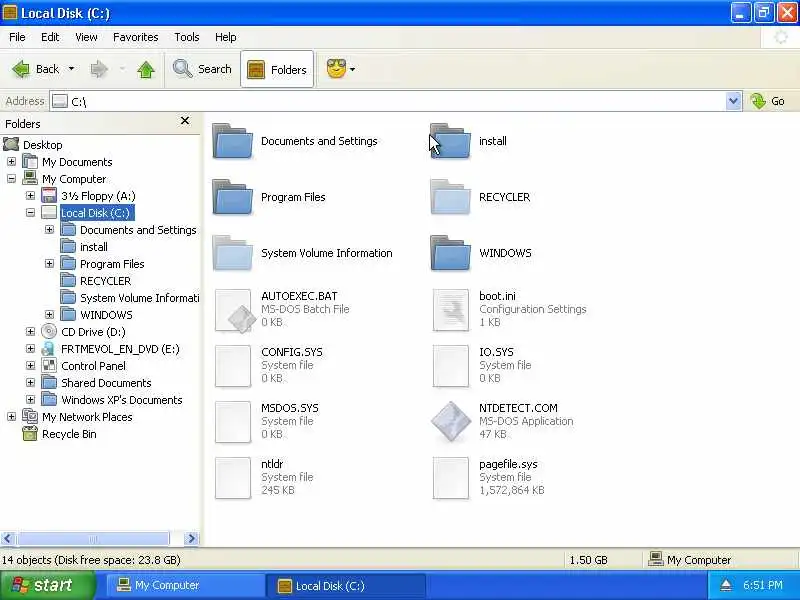The width and height of the screenshot is (800, 600).
Task: Select the NTDETECT.COM file icon
Action: click(x=451, y=422)
